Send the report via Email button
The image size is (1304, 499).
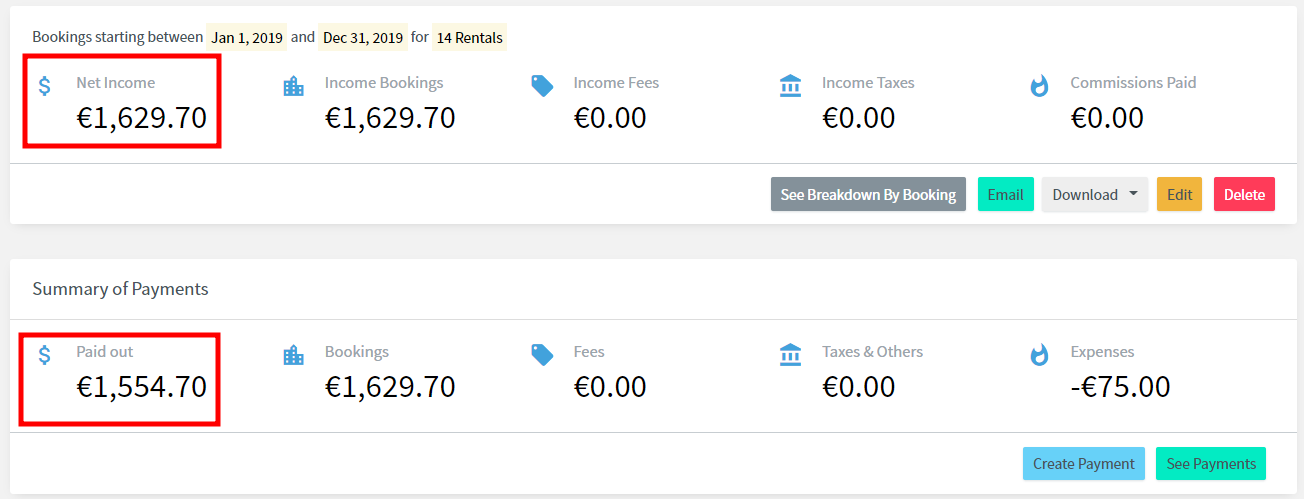pos(1005,194)
